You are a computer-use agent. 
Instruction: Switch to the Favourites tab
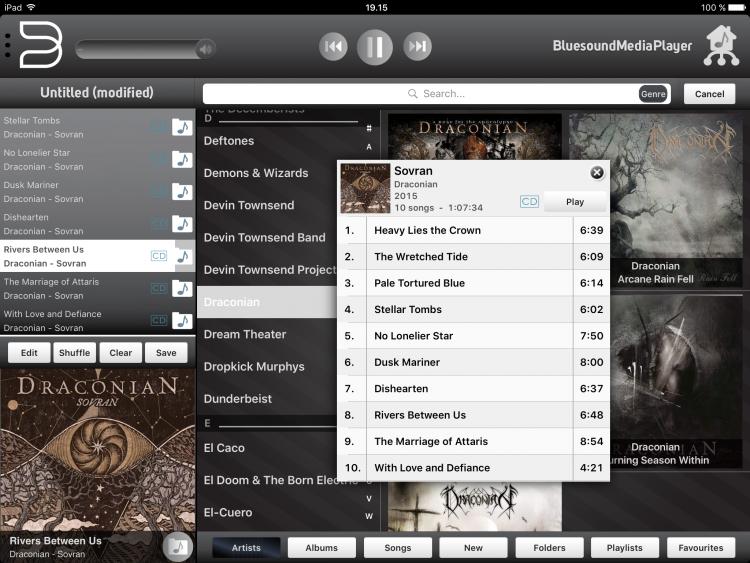point(701,548)
